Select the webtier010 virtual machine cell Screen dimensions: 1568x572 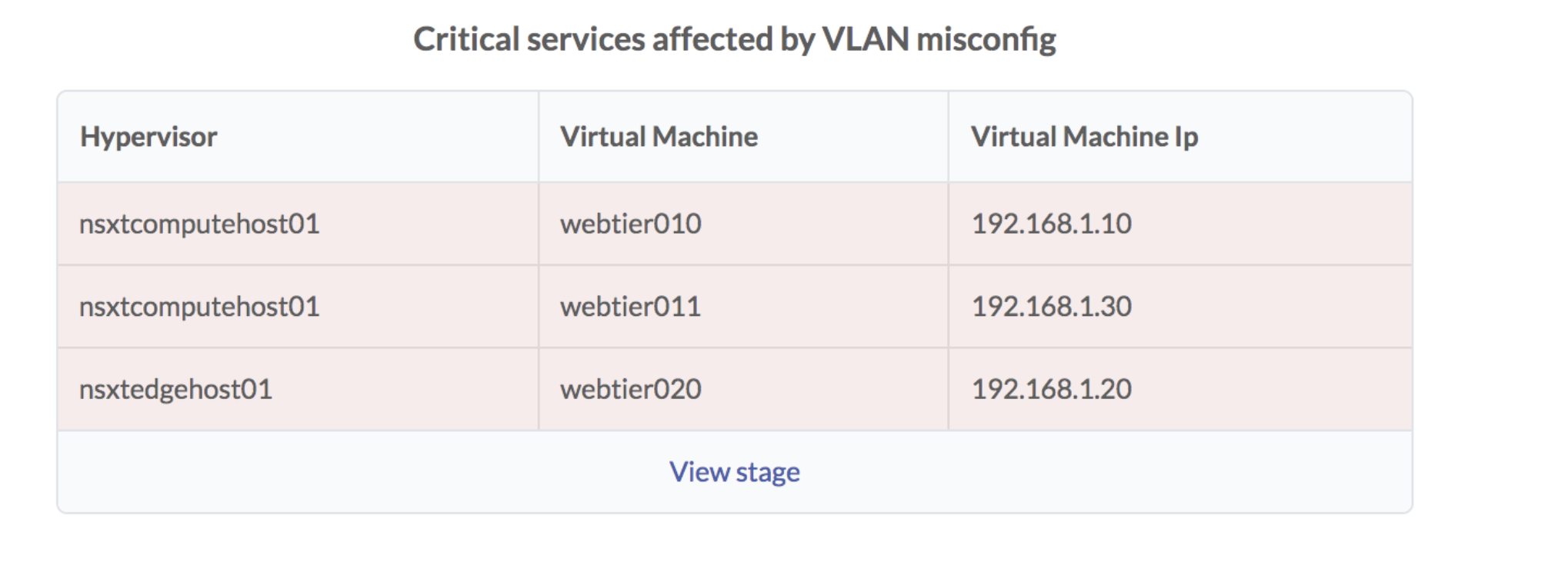(x=630, y=224)
